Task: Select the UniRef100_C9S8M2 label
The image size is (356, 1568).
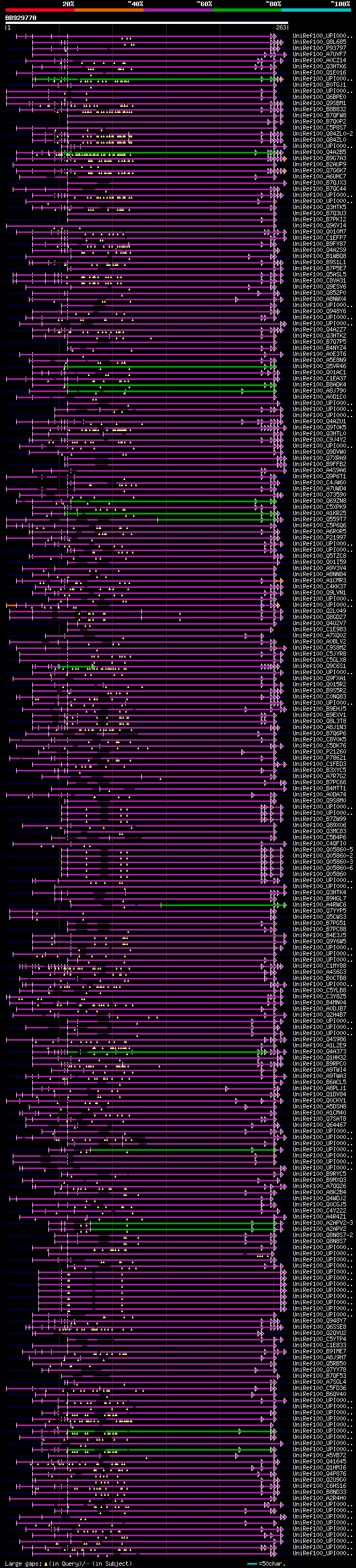Action: pos(319,647)
